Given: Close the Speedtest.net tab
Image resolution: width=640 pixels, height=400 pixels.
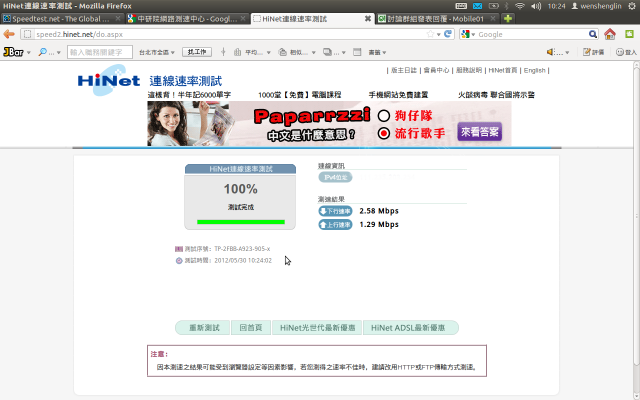Looking at the screenshot, I should point(118,19).
